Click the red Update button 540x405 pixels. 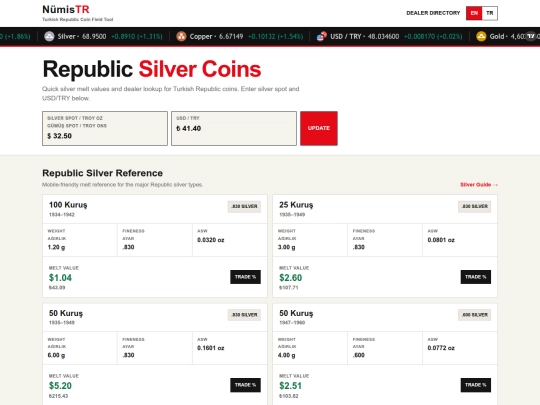(319, 128)
